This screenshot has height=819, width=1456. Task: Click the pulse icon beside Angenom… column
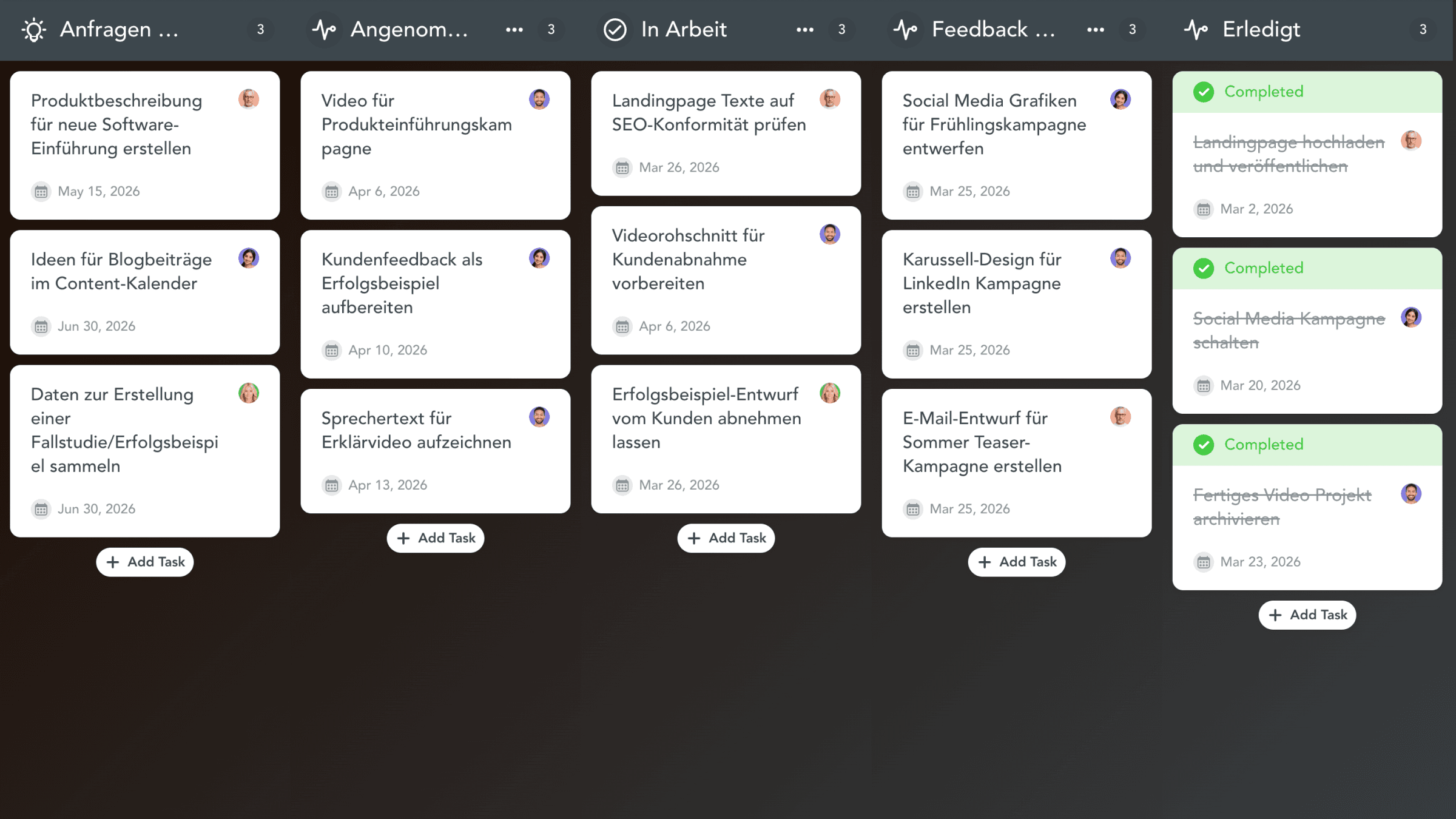pyautogui.click(x=325, y=30)
